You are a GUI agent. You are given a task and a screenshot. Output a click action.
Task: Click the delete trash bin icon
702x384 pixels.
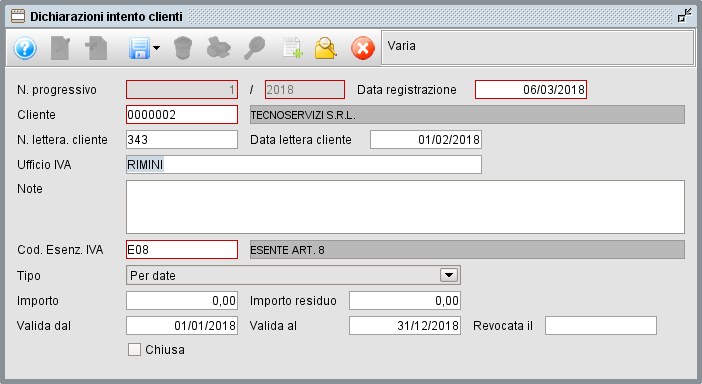click(x=183, y=48)
